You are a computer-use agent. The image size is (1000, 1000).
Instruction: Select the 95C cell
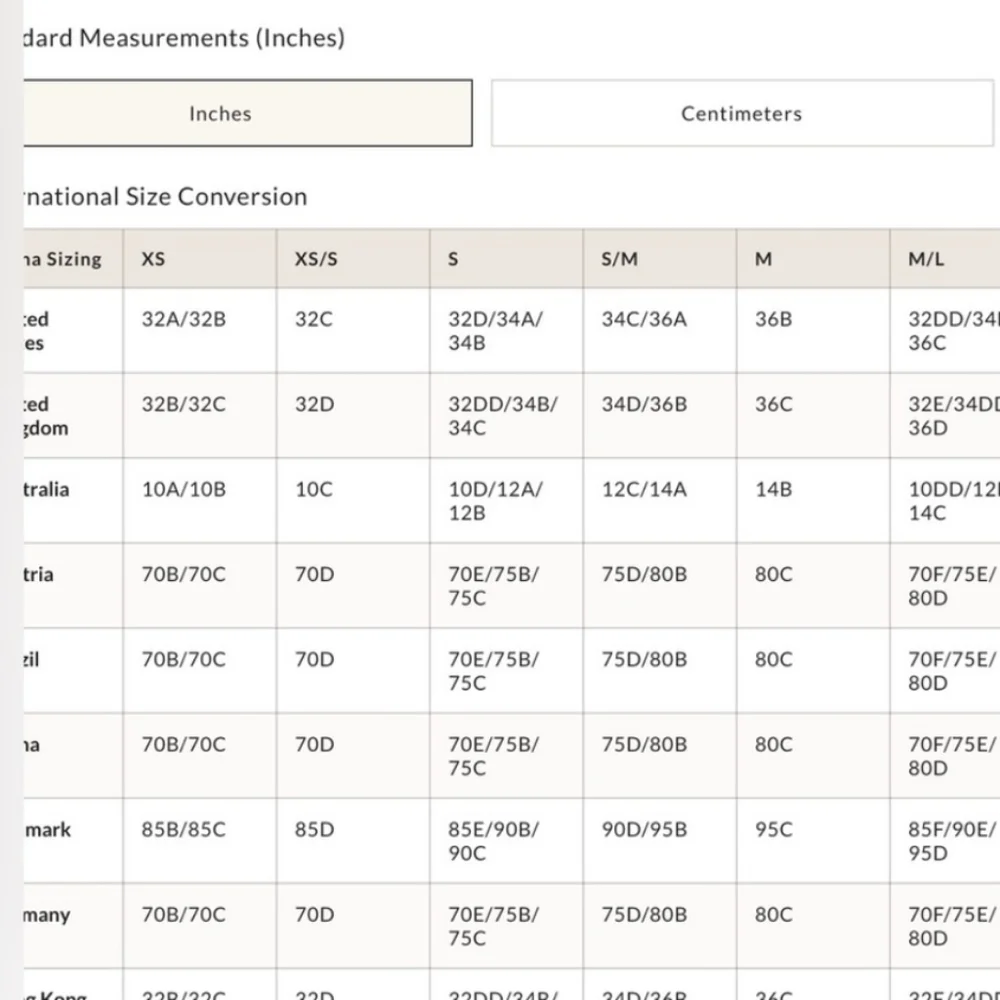click(813, 841)
